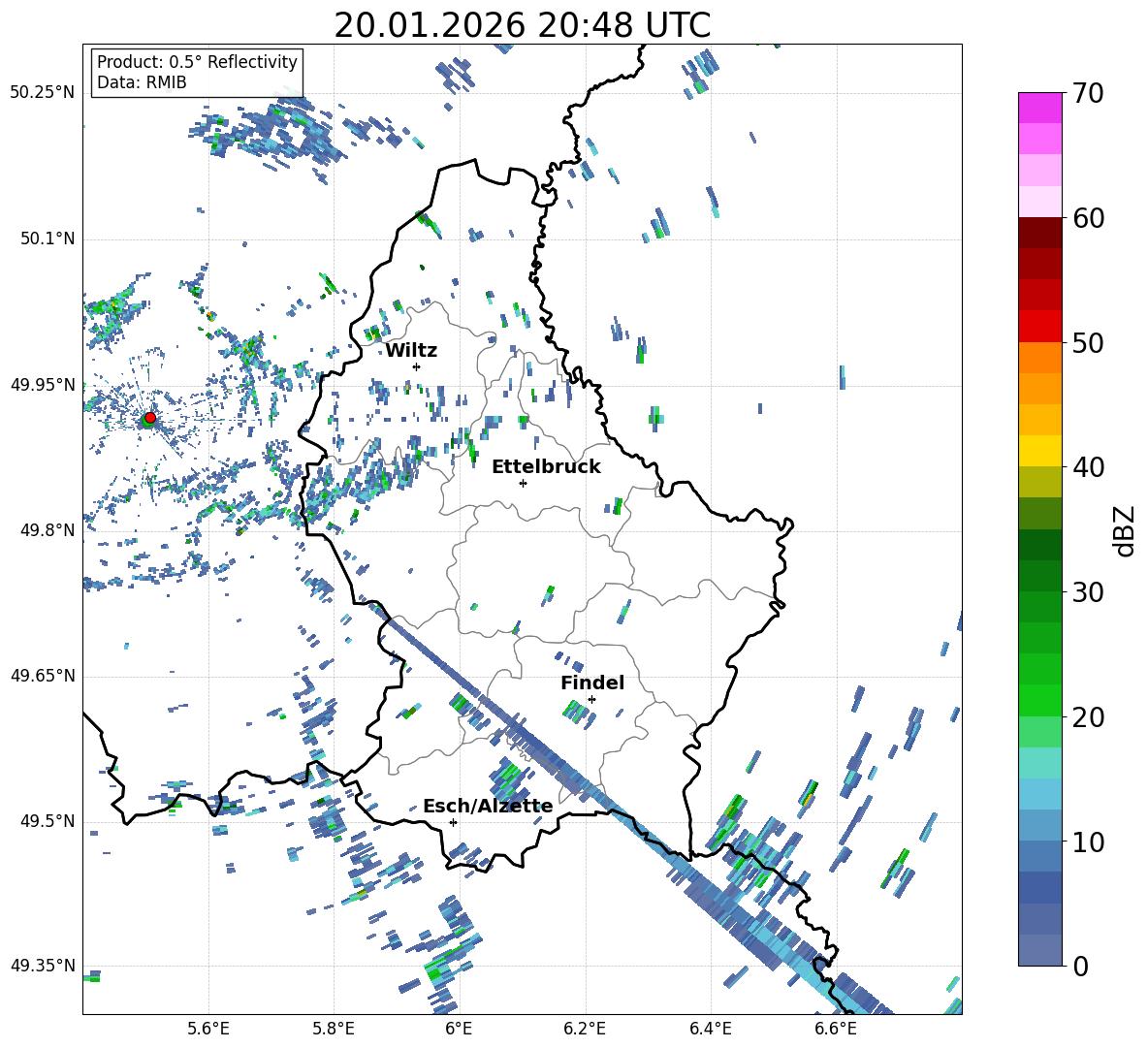1148x1048 pixels.
Task: Click the 10 value on colorbar
Action: 1089,842
